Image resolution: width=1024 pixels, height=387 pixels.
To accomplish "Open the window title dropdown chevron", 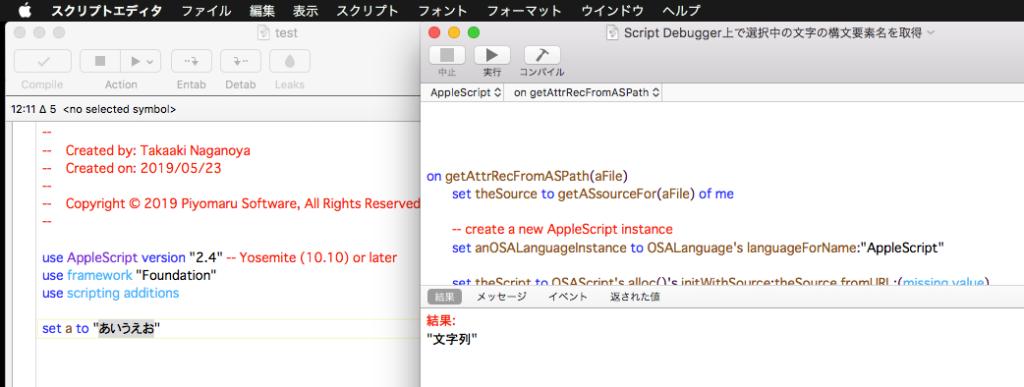I will [x=931, y=32].
